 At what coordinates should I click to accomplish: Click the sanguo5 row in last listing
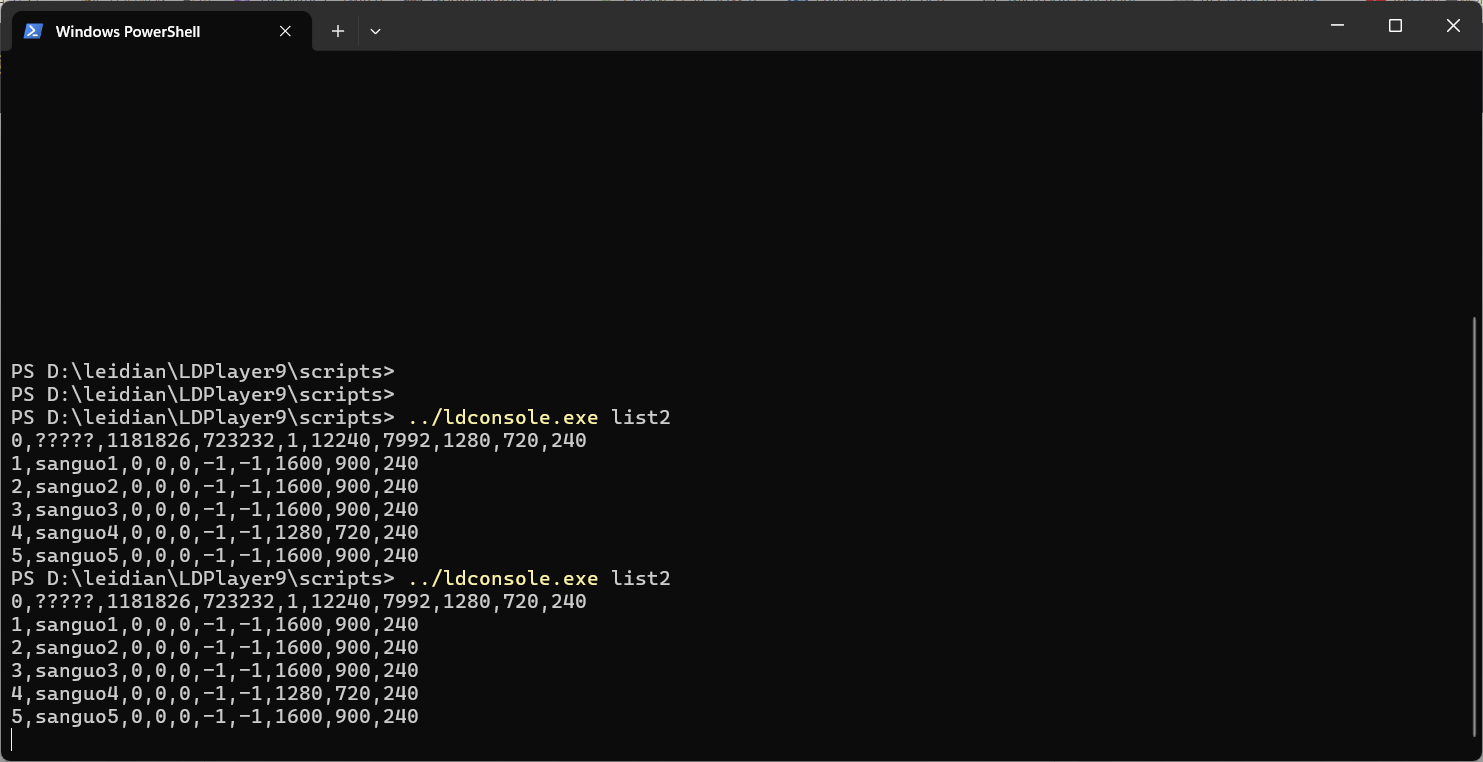coord(214,717)
